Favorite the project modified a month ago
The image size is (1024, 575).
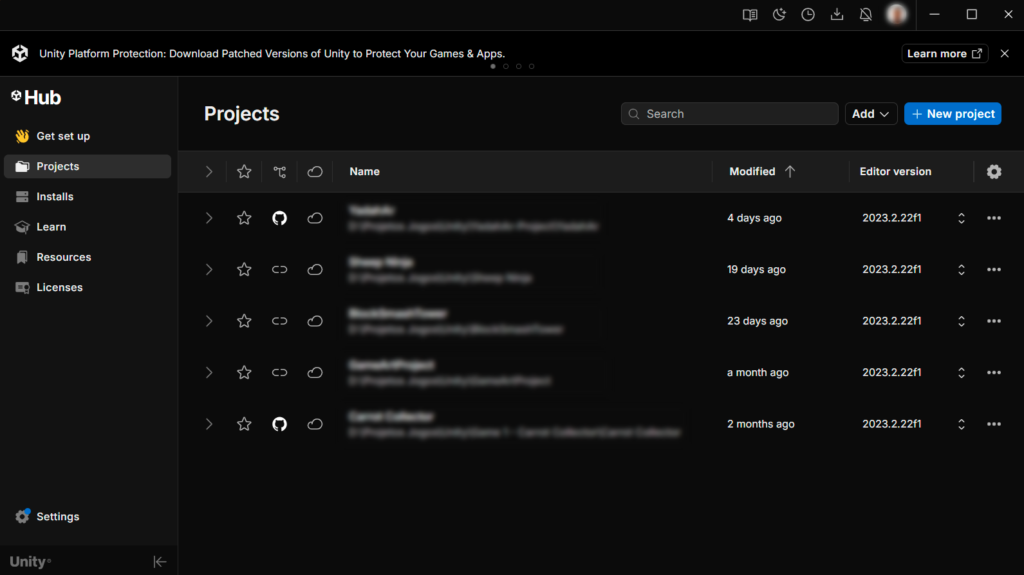pos(244,372)
